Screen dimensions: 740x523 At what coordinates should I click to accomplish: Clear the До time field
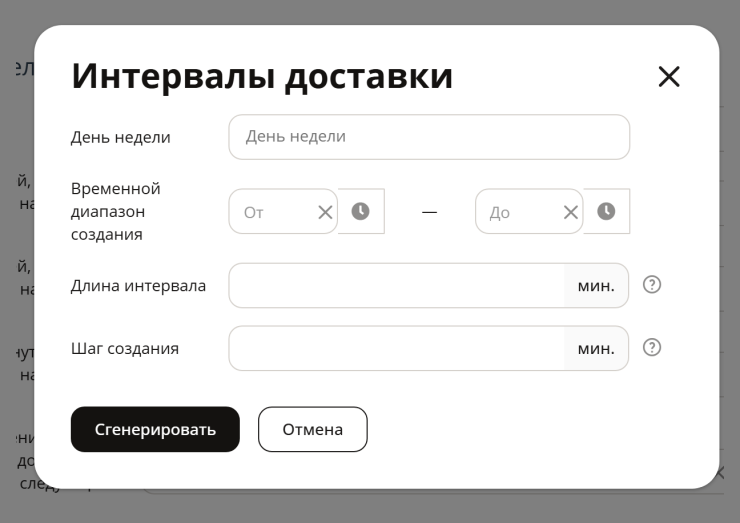point(571,212)
